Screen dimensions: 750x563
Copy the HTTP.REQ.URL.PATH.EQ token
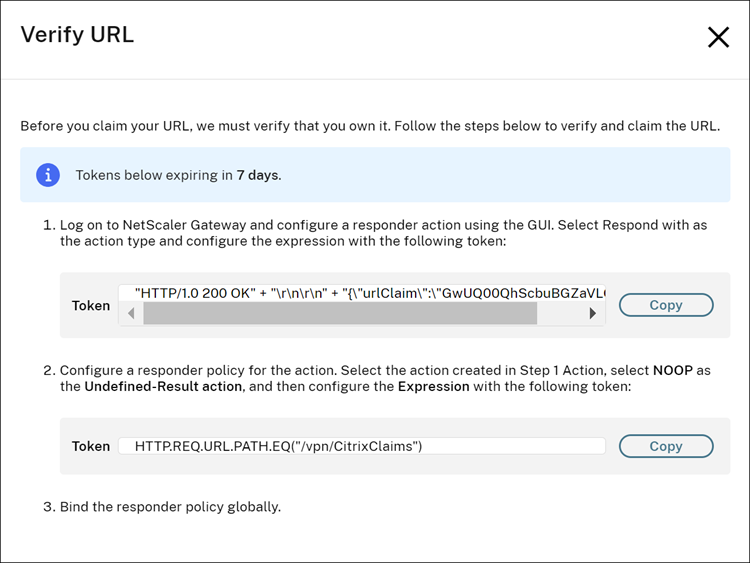(x=666, y=446)
